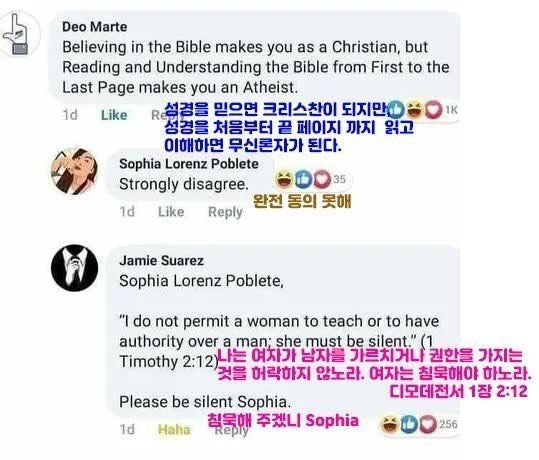
Task: Open Sophia Lorenz Poblete's avatar
Action: 74,171
